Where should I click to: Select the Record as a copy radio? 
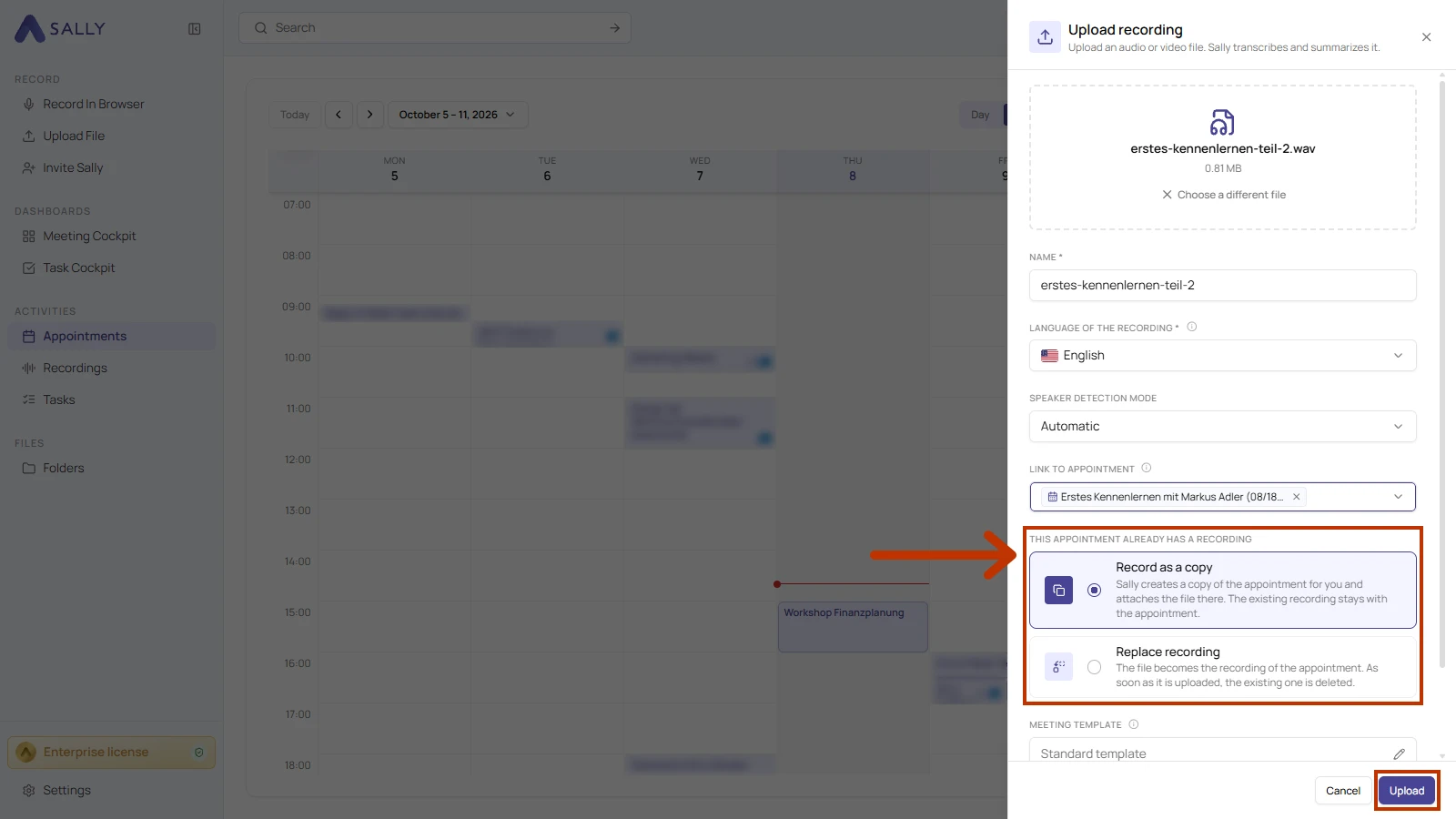point(1094,591)
